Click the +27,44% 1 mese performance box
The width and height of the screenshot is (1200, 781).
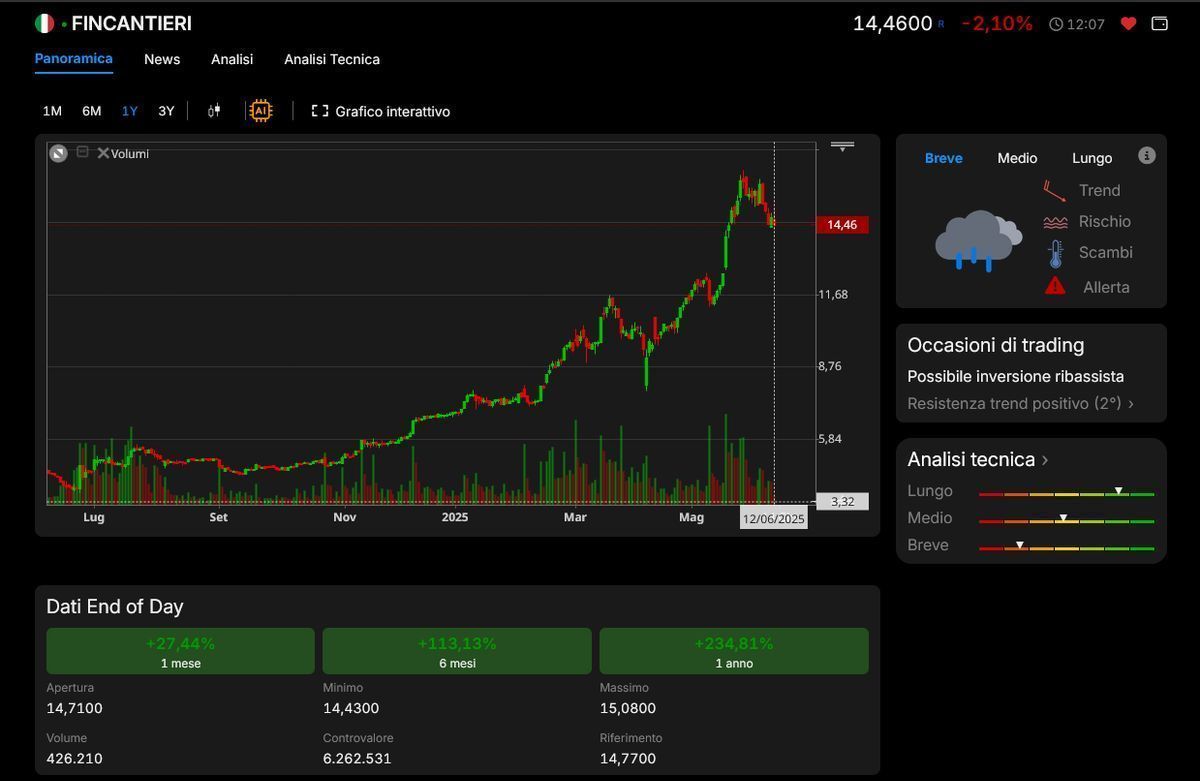coord(180,651)
